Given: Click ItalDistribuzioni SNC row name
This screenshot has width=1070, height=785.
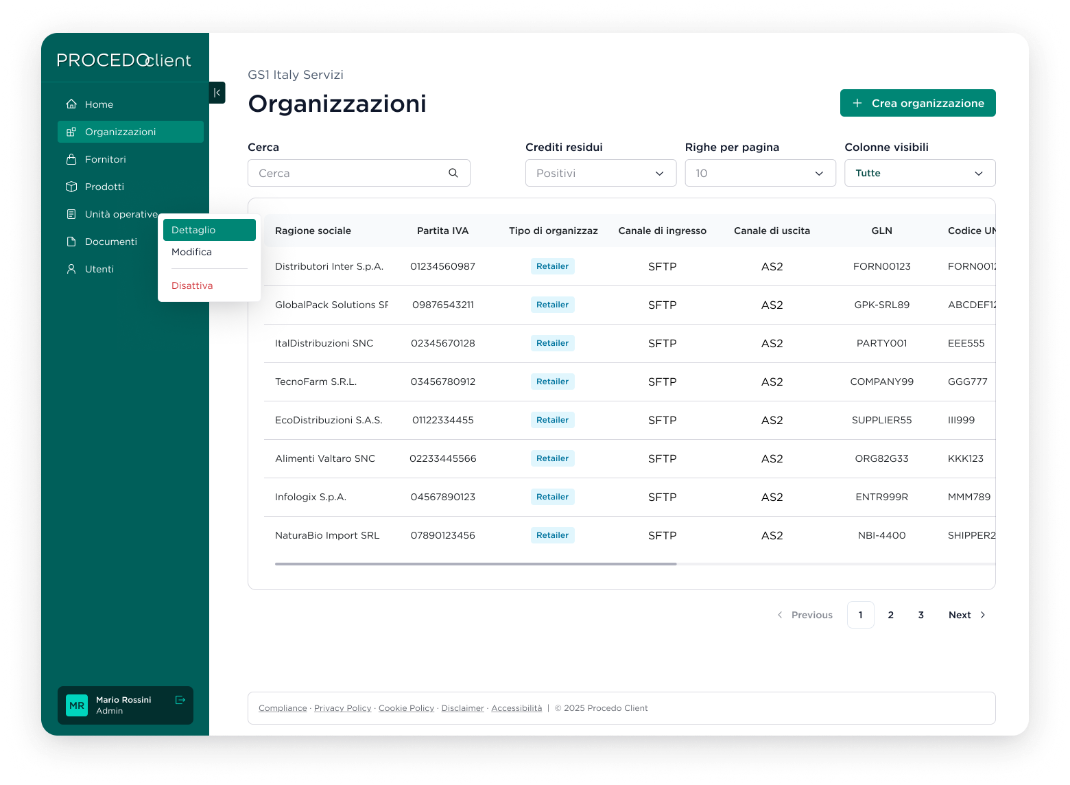Looking at the screenshot, I should (x=324, y=343).
